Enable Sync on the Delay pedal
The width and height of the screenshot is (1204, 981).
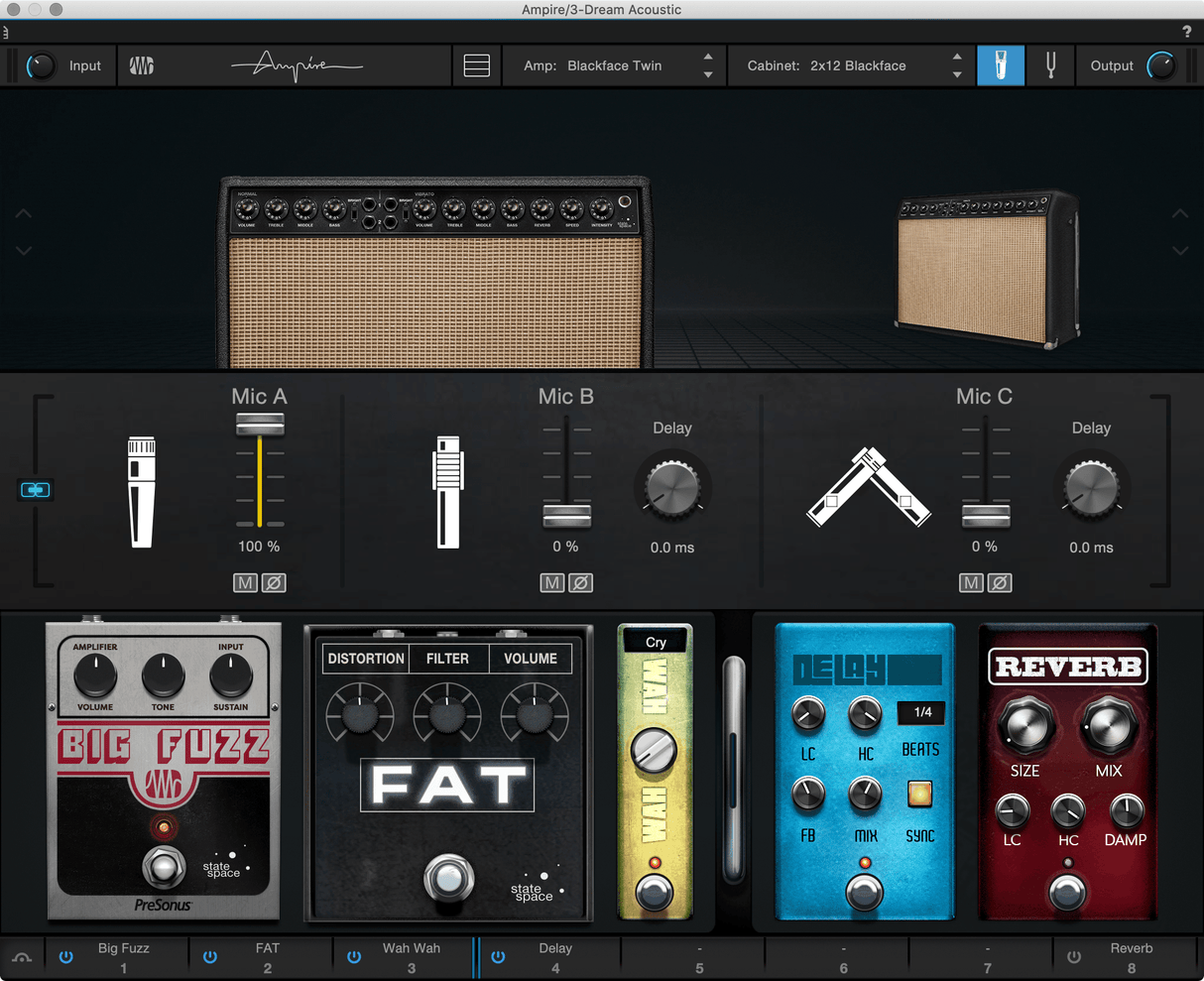click(918, 794)
